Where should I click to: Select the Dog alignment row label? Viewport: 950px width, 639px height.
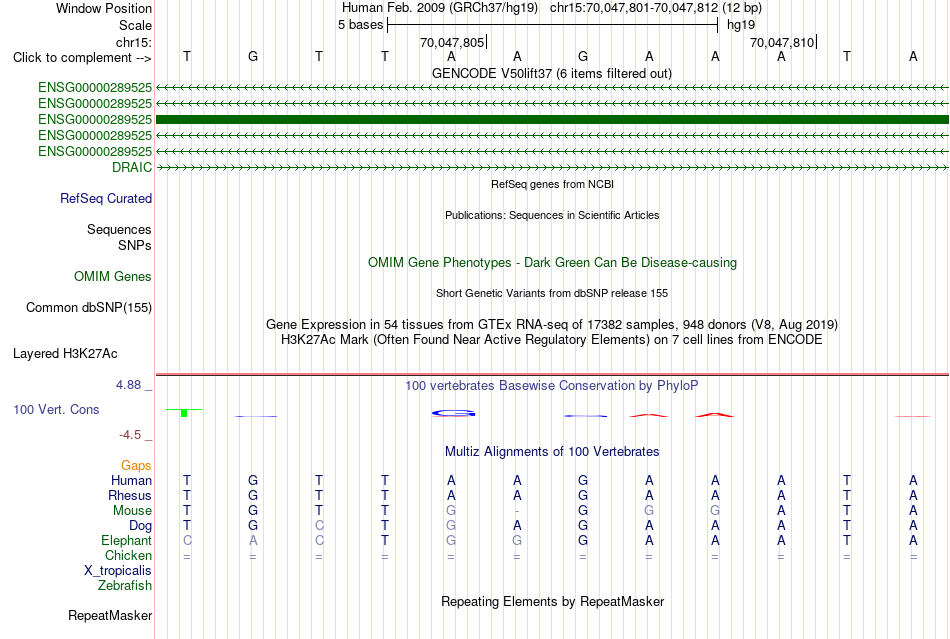point(140,526)
